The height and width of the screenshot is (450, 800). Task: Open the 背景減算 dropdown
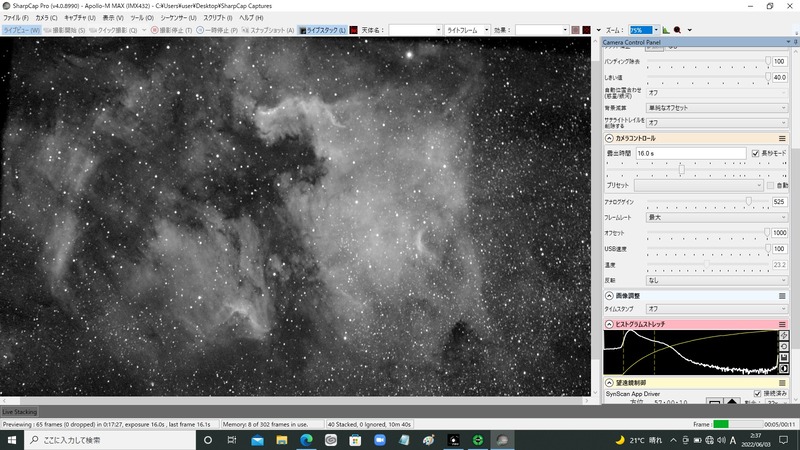[x=717, y=108]
